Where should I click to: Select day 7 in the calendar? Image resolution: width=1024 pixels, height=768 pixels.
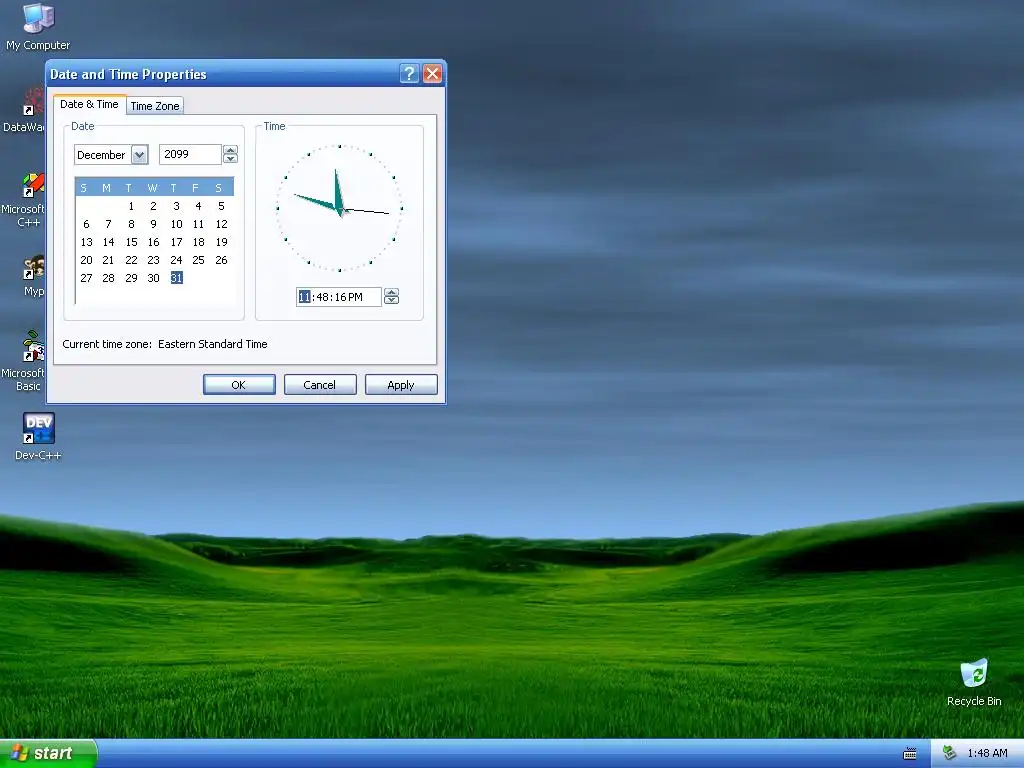click(x=108, y=224)
